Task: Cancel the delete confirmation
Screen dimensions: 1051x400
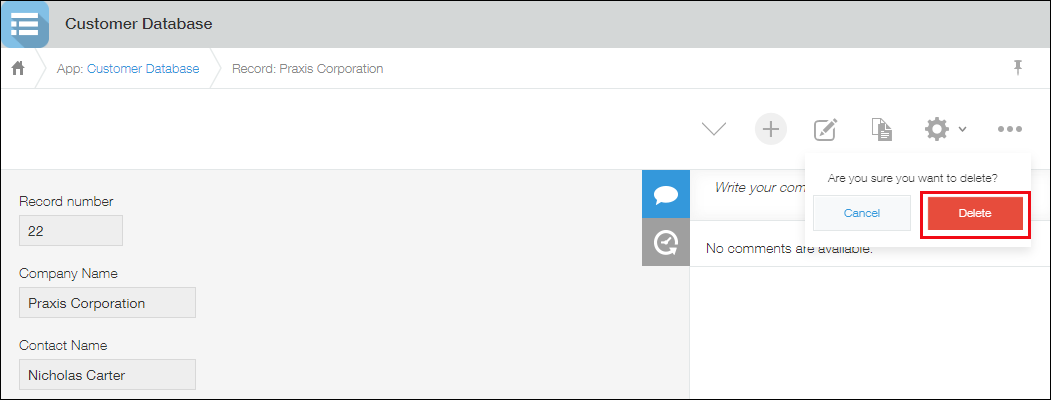Action: coord(861,213)
